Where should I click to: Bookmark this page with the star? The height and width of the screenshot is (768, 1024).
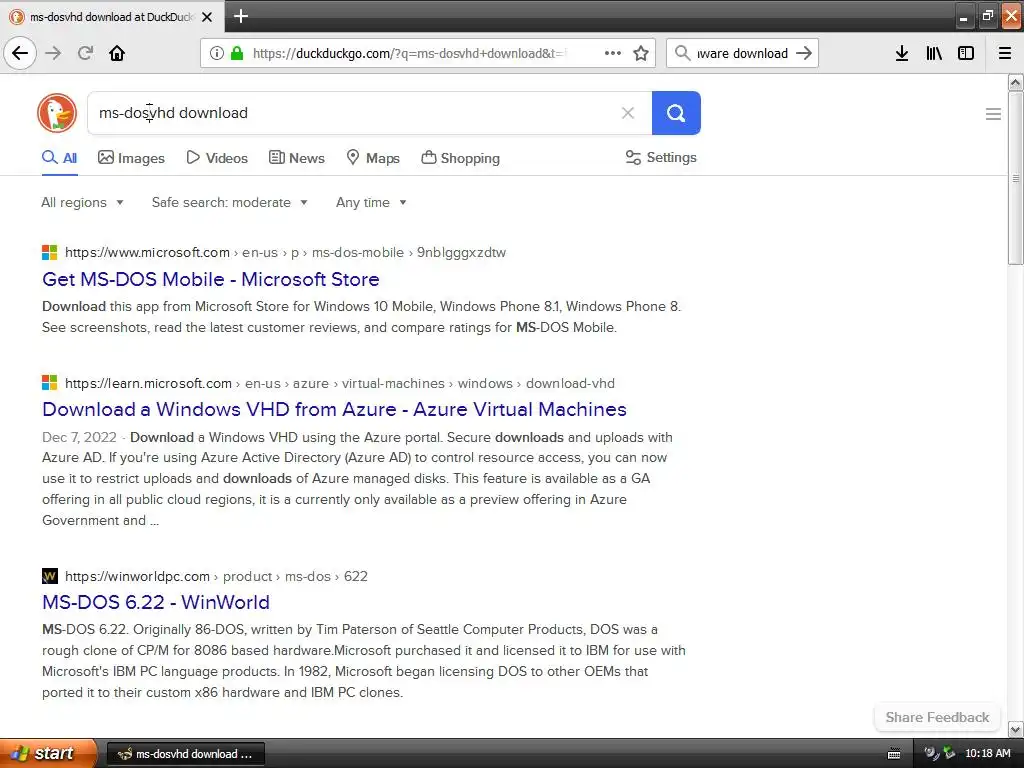(x=641, y=53)
